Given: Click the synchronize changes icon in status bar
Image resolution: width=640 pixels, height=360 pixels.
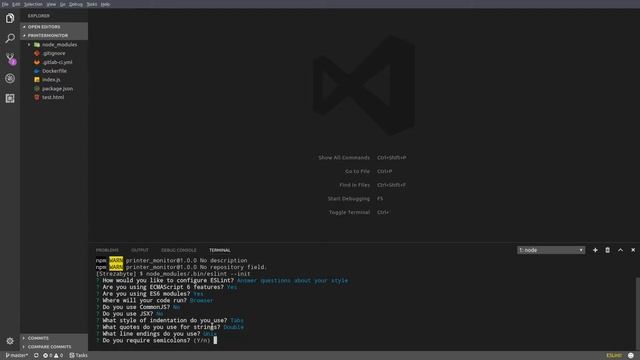Looking at the screenshot, I should tap(36, 356).
